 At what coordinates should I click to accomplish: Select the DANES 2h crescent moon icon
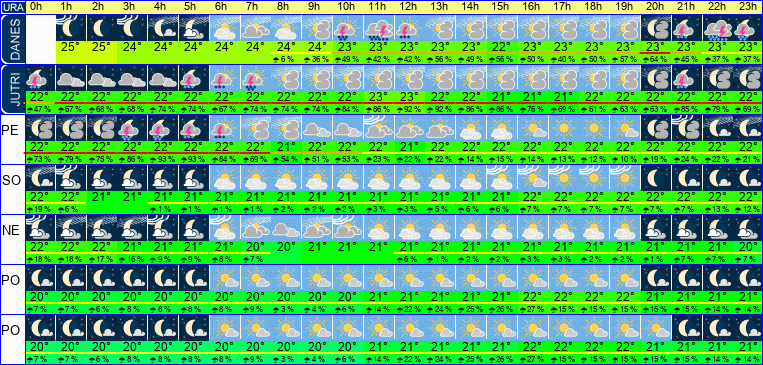point(102,28)
